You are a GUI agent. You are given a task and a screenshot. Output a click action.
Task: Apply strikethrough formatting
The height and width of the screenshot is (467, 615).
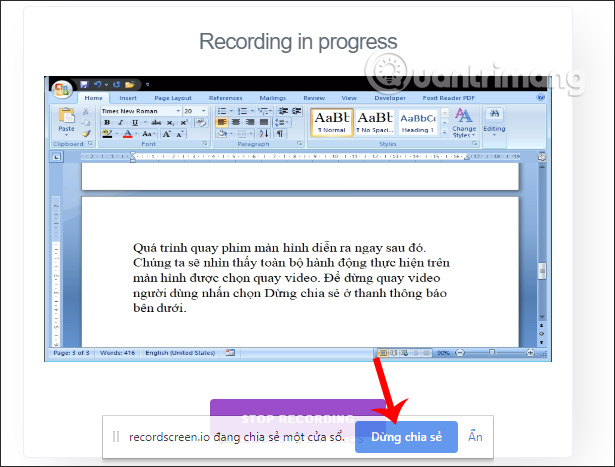[156, 122]
